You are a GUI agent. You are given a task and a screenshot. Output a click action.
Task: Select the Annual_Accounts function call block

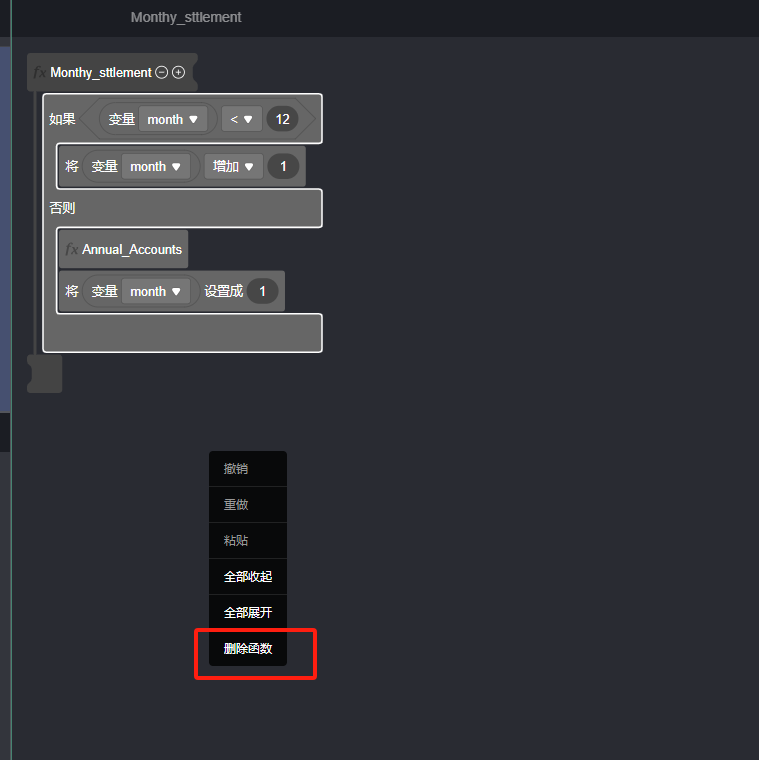click(124, 249)
